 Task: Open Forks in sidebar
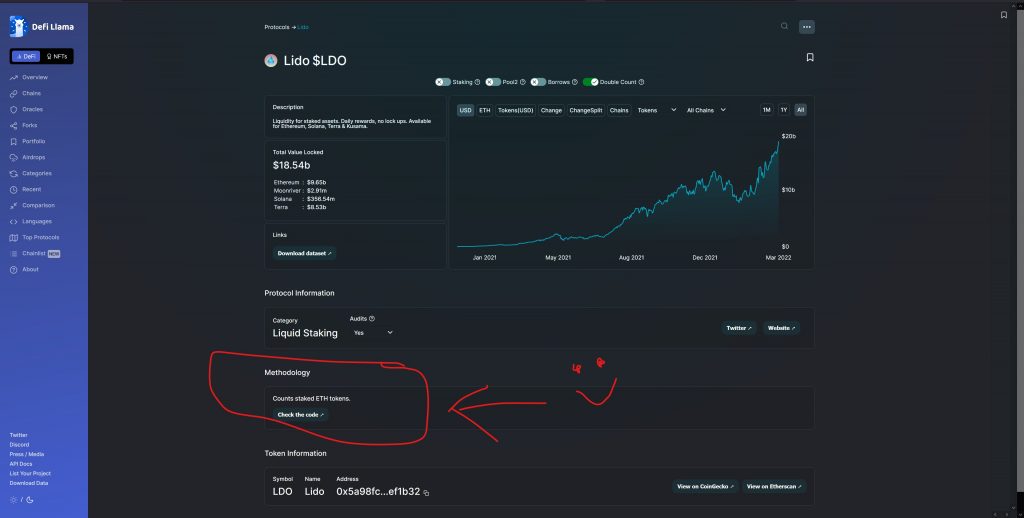(x=24, y=125)
